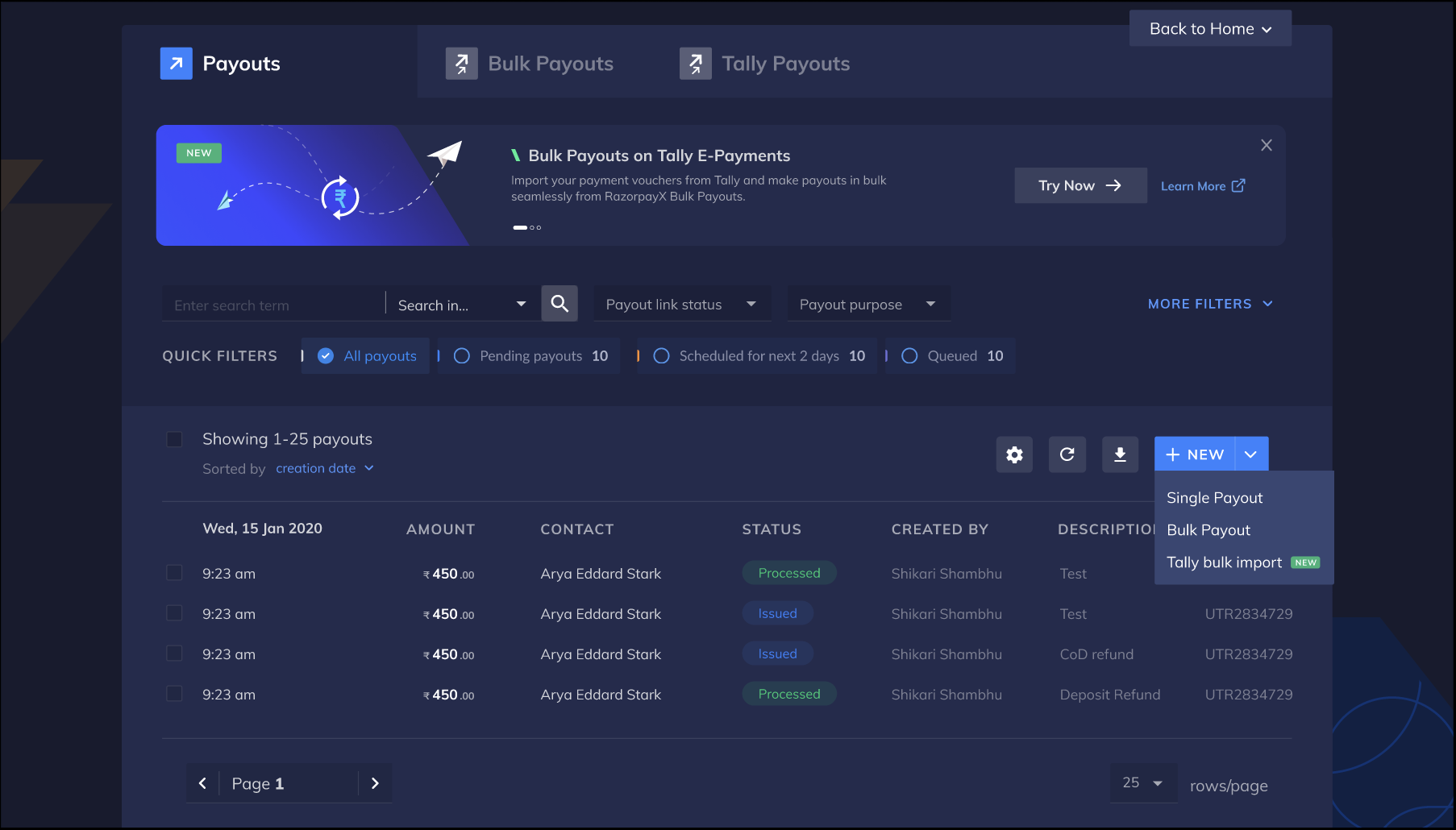The width and height of the screenshot is (1456, 830).
Task: Click the STATUS column header
Action: tap(772, 529)
